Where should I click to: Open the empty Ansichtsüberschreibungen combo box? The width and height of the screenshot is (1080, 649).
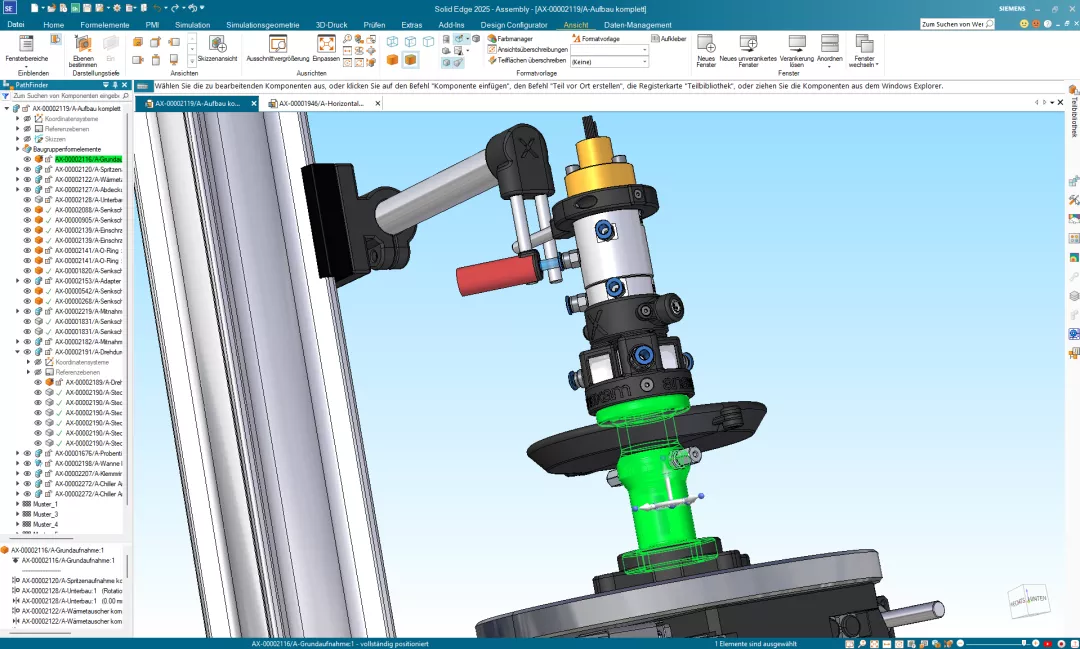pyautogui.click(x=610, y=50)
